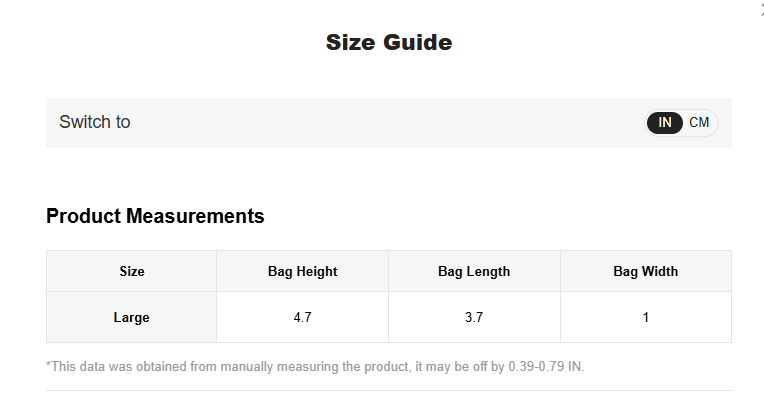The image size is (764, 414).
Task: Click the Switch to label
Action: click(95, 122)
